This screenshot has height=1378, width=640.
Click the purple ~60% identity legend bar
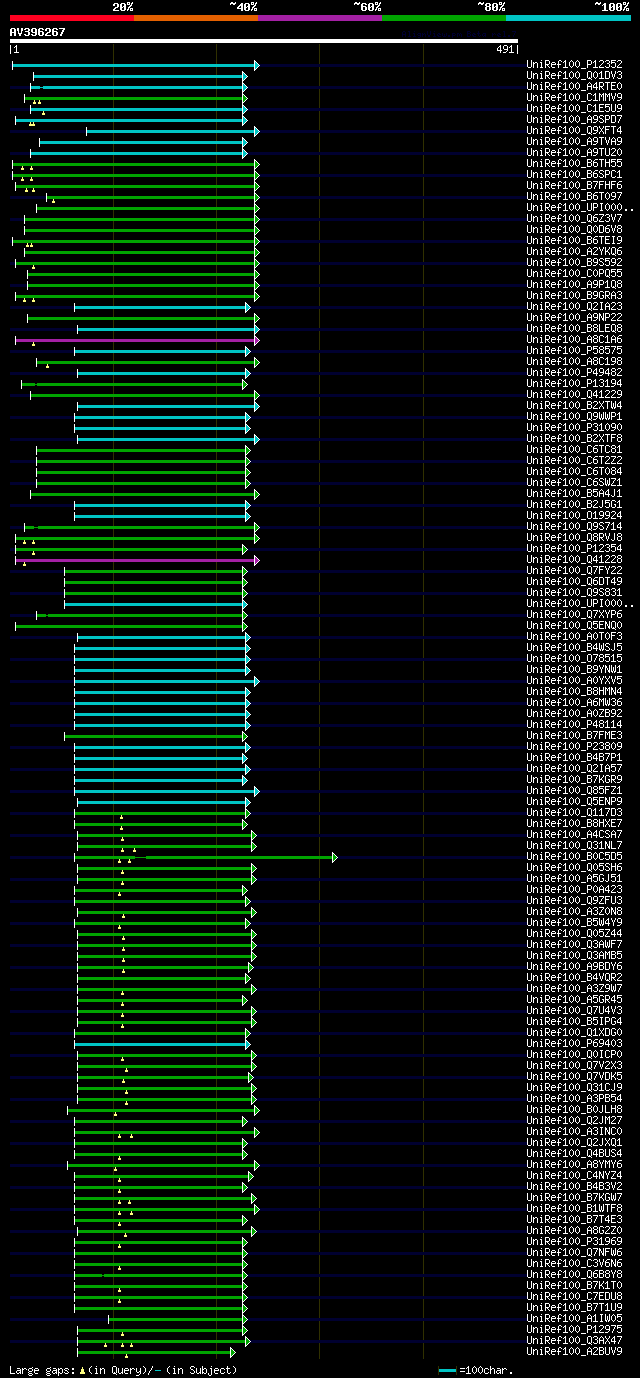pos(319,18)
